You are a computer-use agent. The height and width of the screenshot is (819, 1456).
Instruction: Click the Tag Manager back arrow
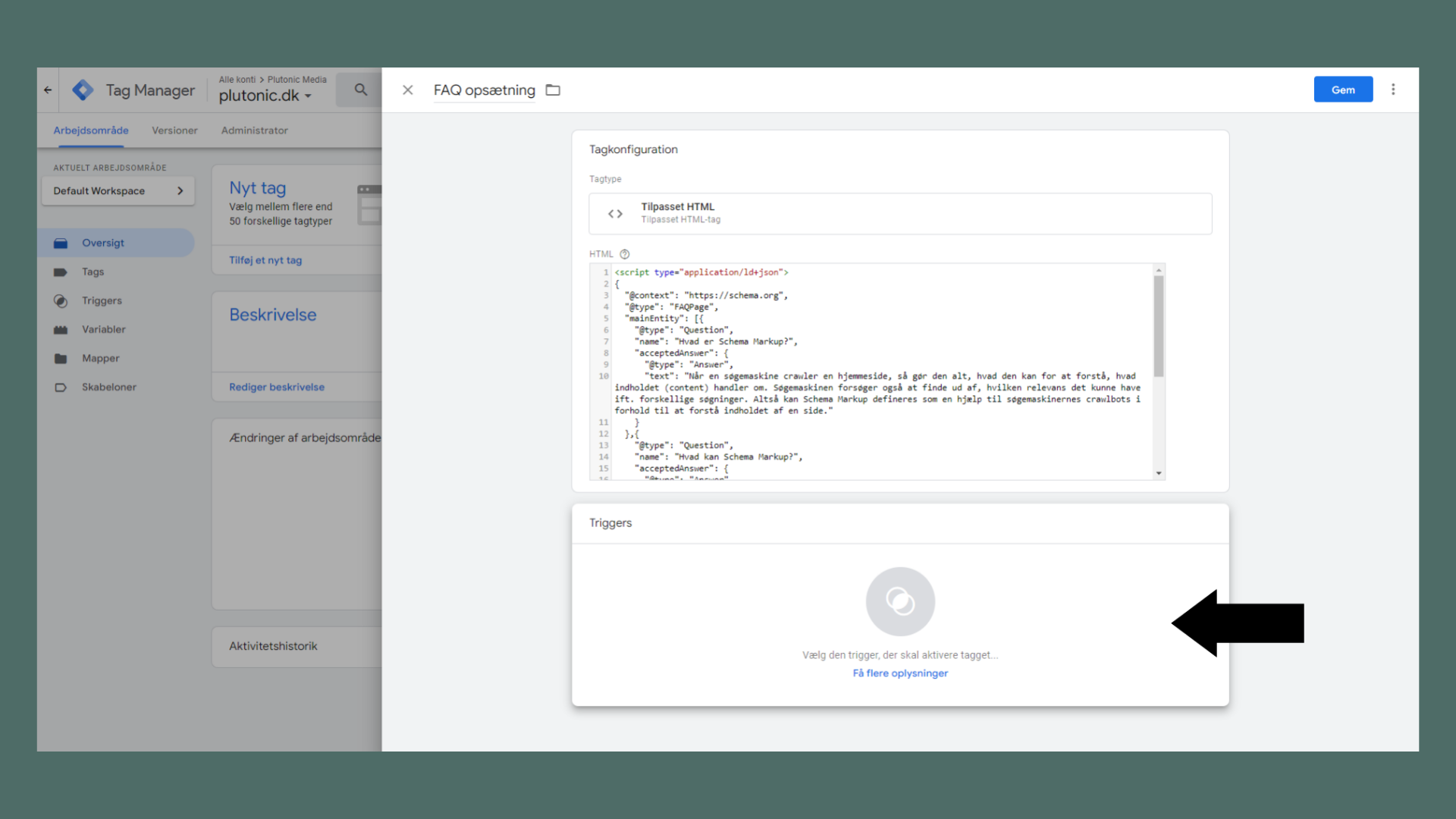(48, 90)
